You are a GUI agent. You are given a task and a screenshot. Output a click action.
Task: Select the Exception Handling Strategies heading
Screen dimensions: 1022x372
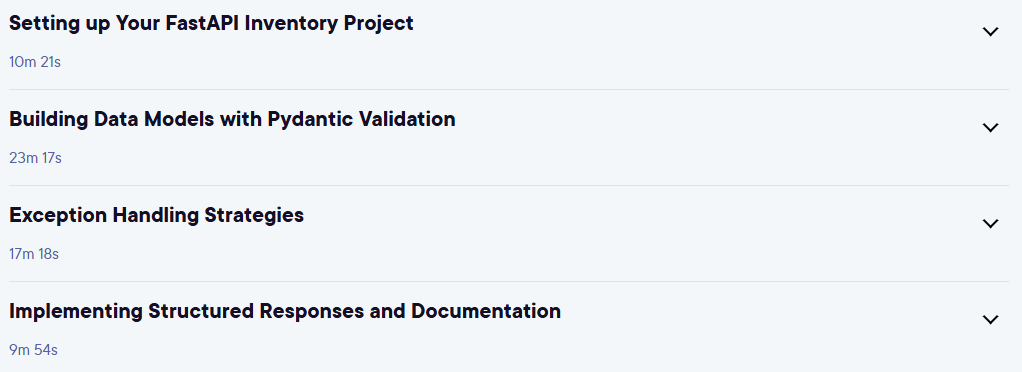click(x=156, y=215)
